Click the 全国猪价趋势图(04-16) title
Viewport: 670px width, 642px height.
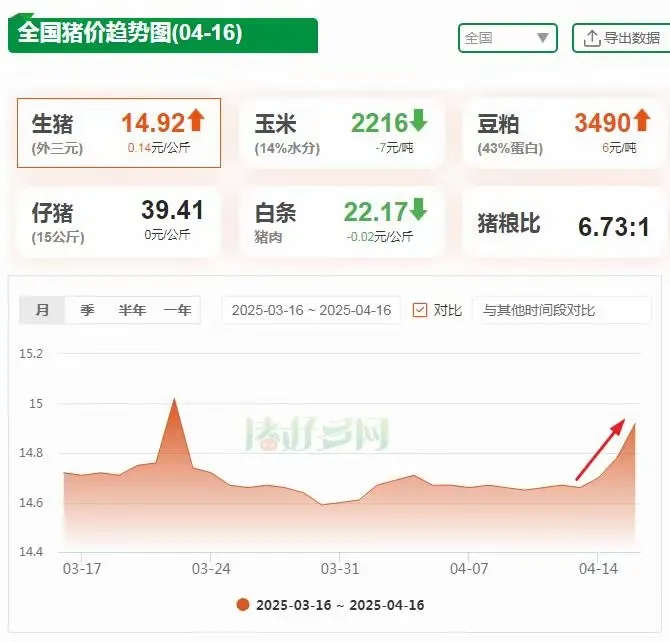pyautogui.click(x=130, y=33)
